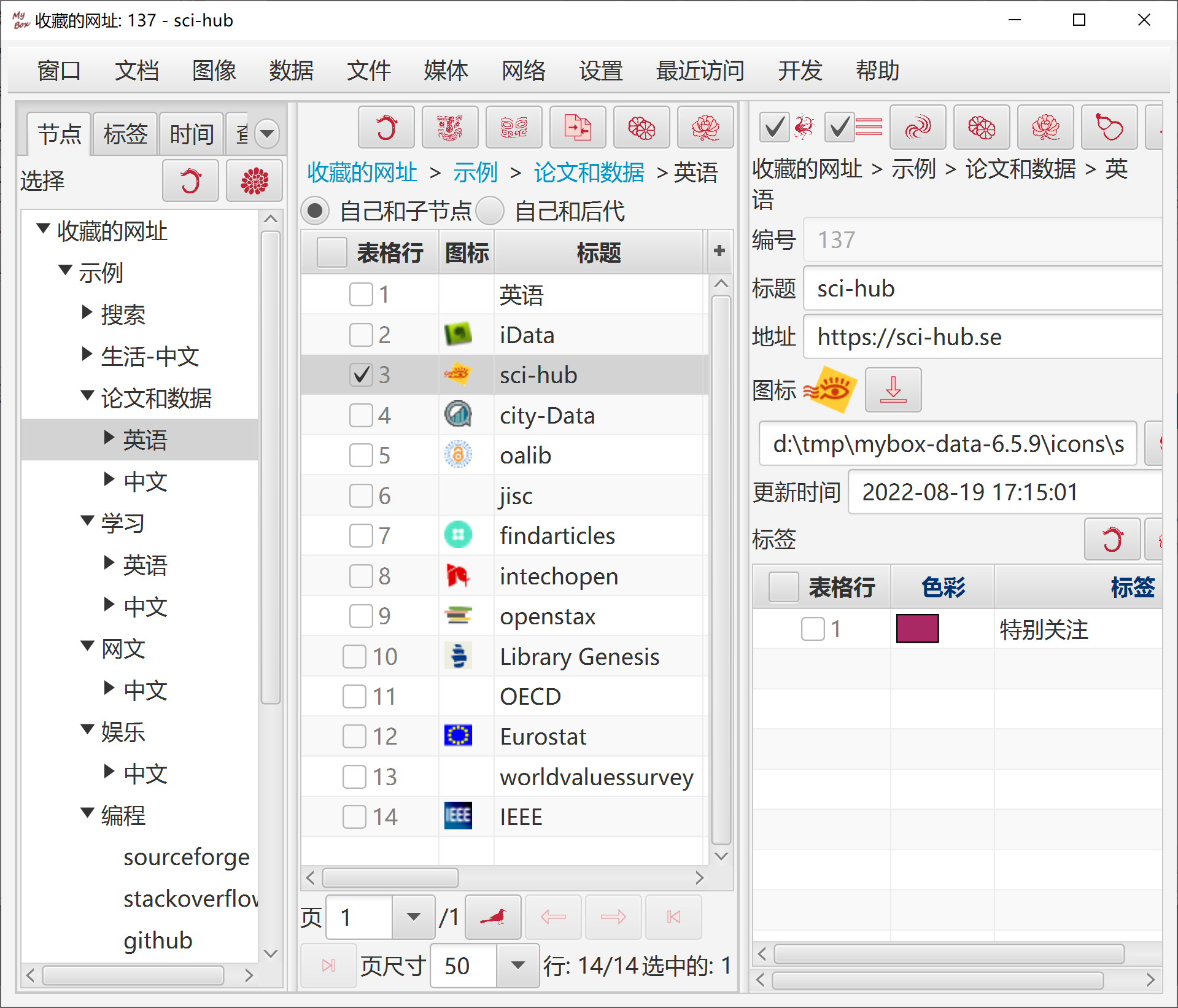Click the last page button near 页尺寸

pyautogui.click(x=328, y=966)
